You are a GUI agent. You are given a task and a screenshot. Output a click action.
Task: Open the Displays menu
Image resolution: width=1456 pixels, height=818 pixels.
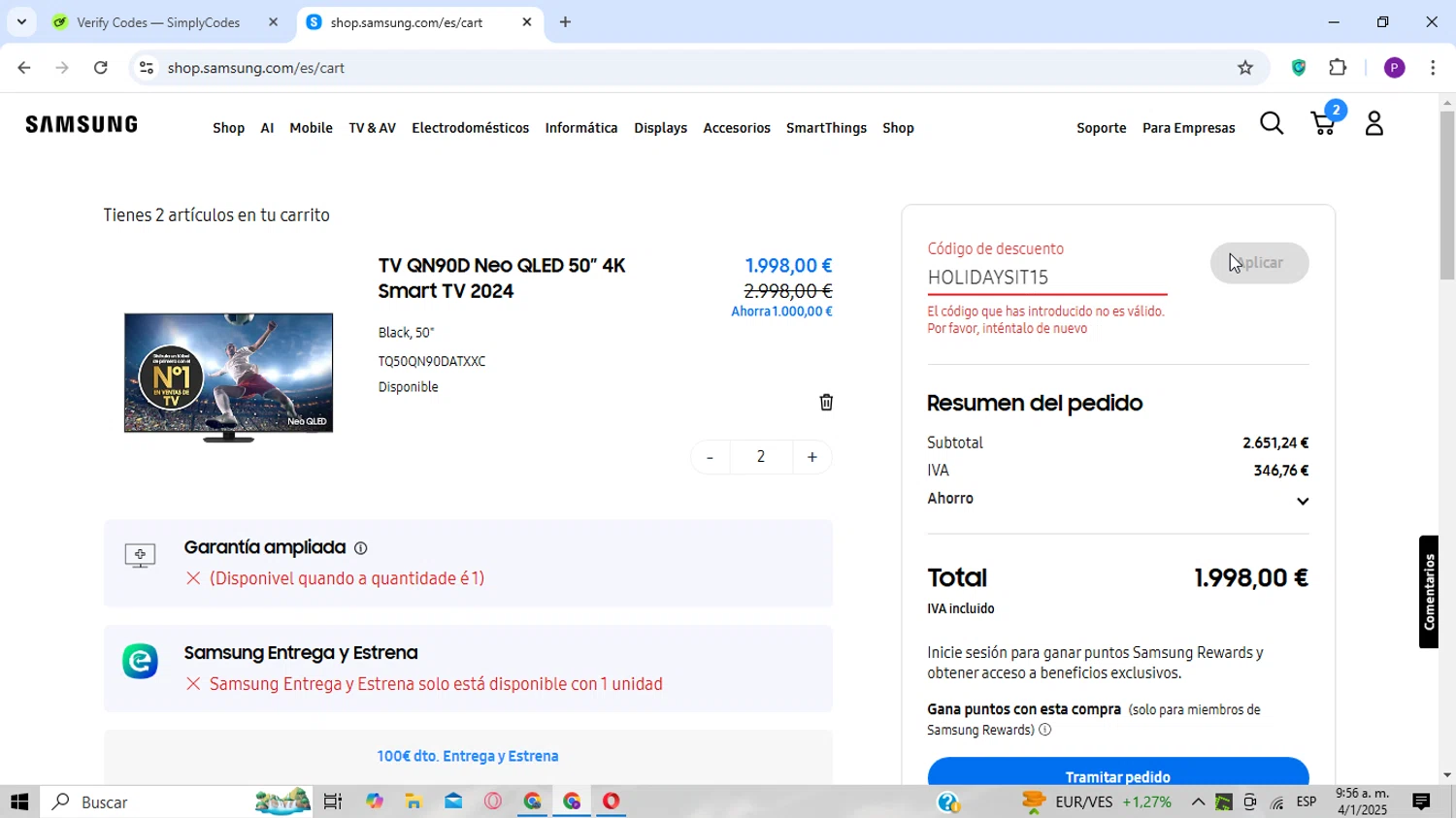coord(660,128)
